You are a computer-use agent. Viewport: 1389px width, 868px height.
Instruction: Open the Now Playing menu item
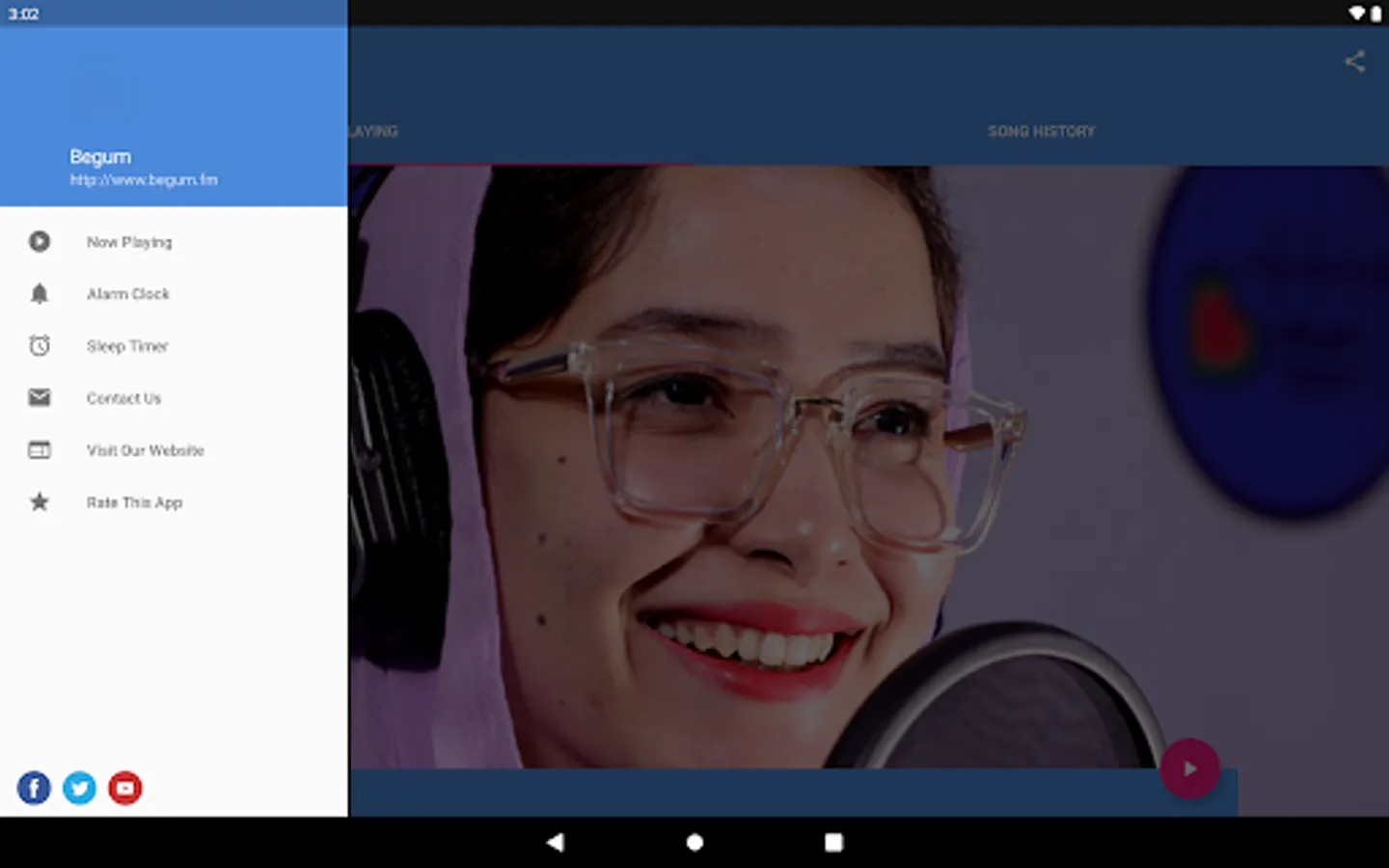174,242
